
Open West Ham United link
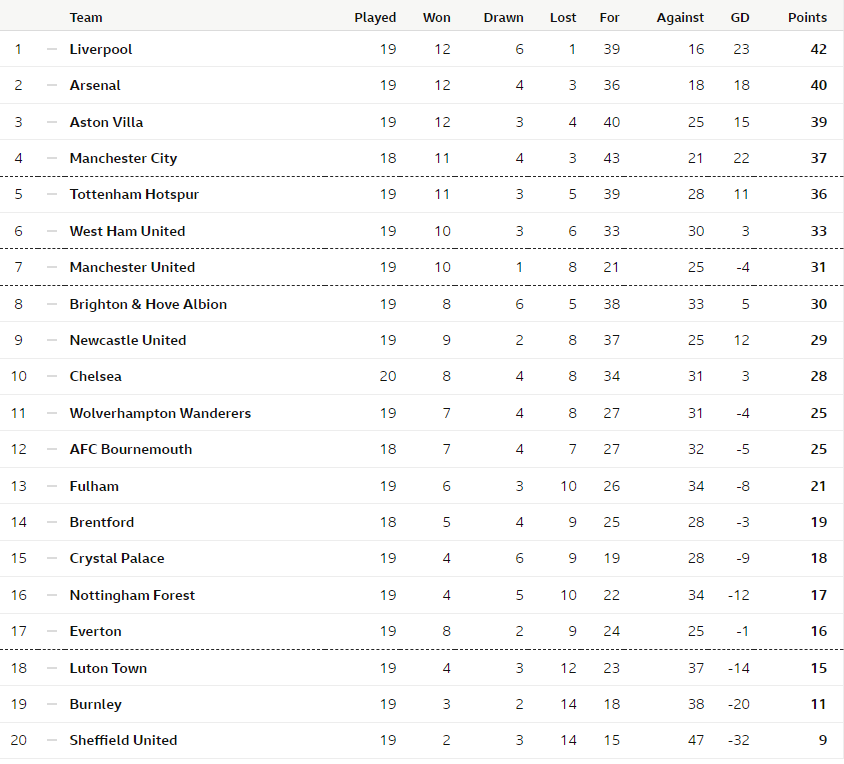pos(127,232)
